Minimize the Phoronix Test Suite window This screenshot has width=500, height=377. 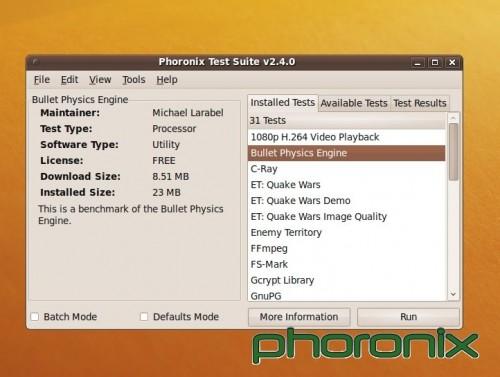(417, 62)
